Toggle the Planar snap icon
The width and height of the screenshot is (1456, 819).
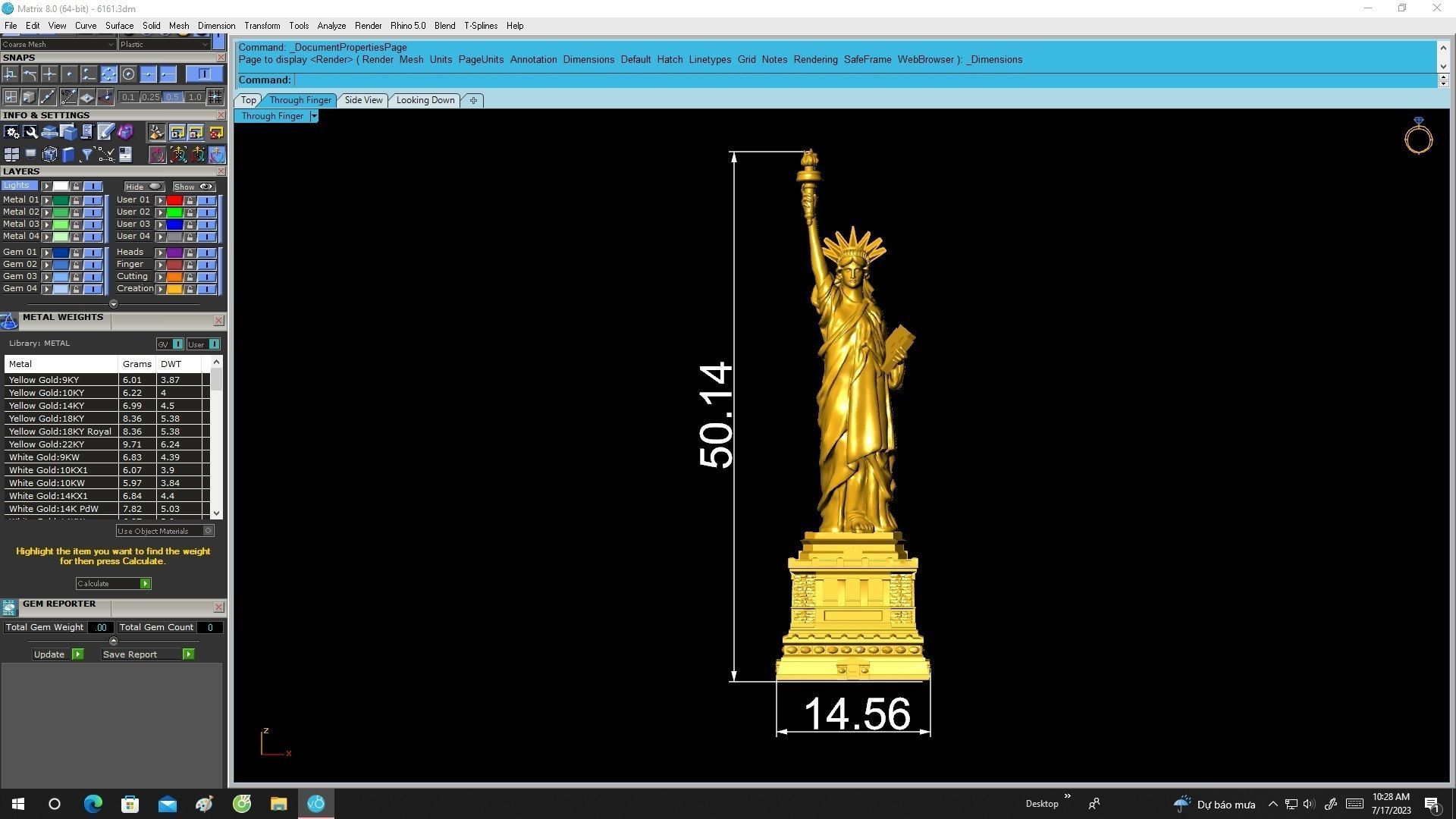pyautogui.click(x=87, y=97)
